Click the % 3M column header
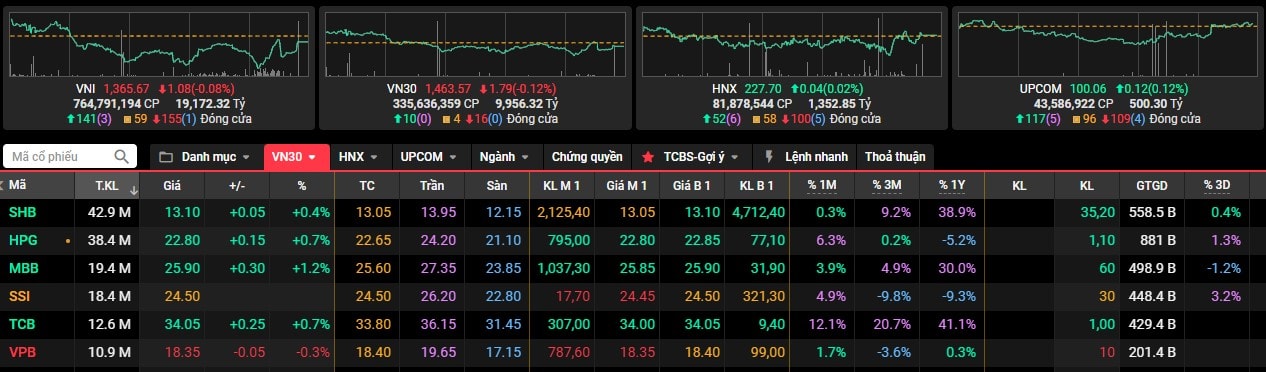The height and width of the screenshot is (372, 1266). click(887, 185)
